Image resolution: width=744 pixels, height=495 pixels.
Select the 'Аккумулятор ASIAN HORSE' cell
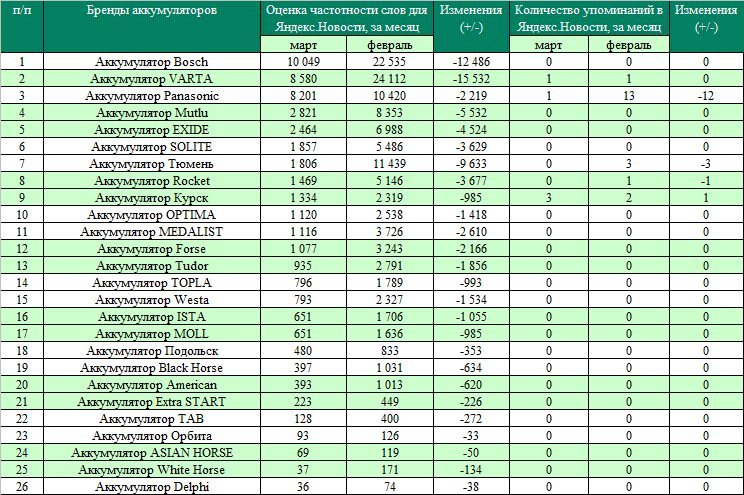(x=152, y=453)
